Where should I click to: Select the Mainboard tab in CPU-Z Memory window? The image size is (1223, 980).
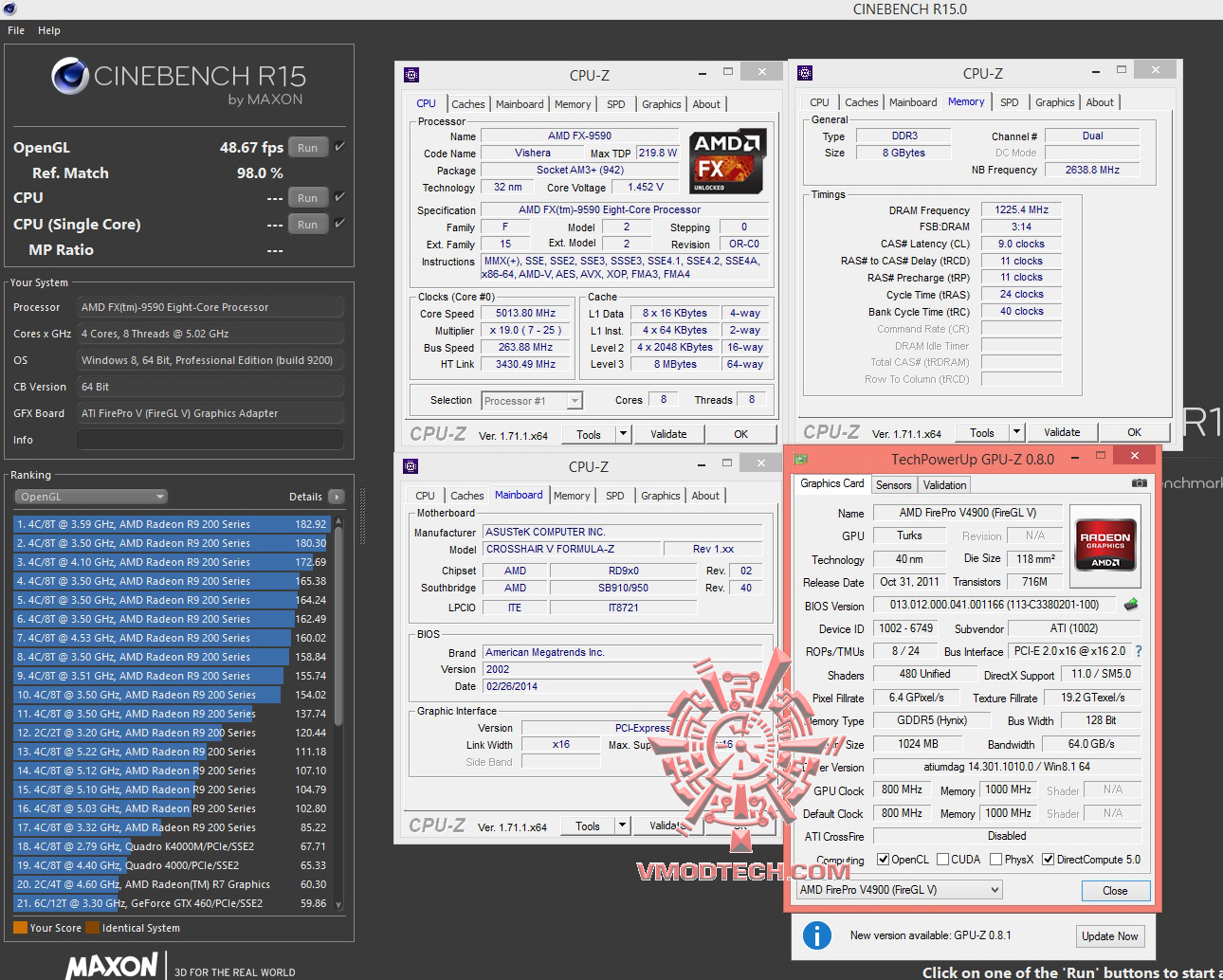point(914,102)
